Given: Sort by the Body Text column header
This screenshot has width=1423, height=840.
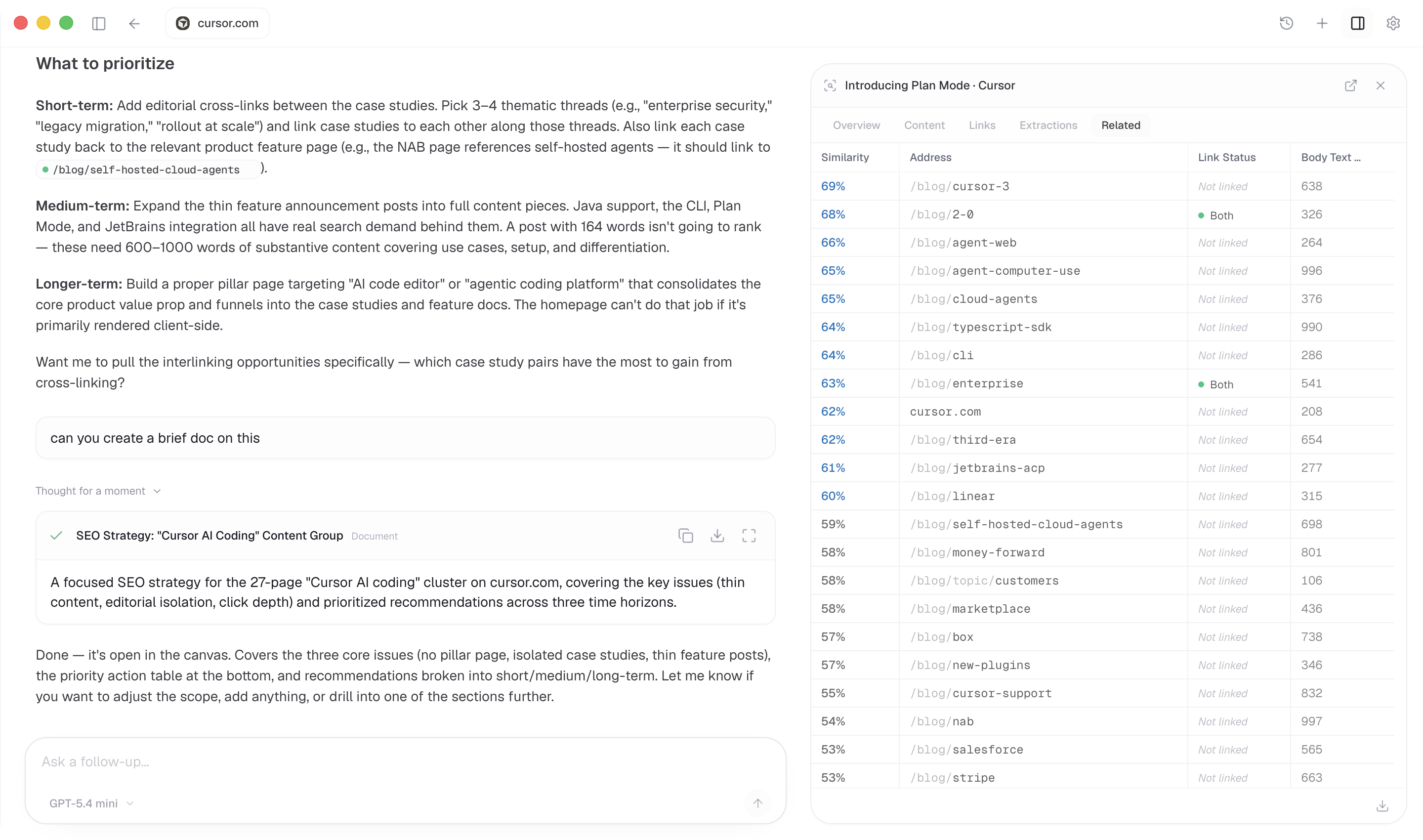Looking at the screenshot, I should click(1330, 157).
